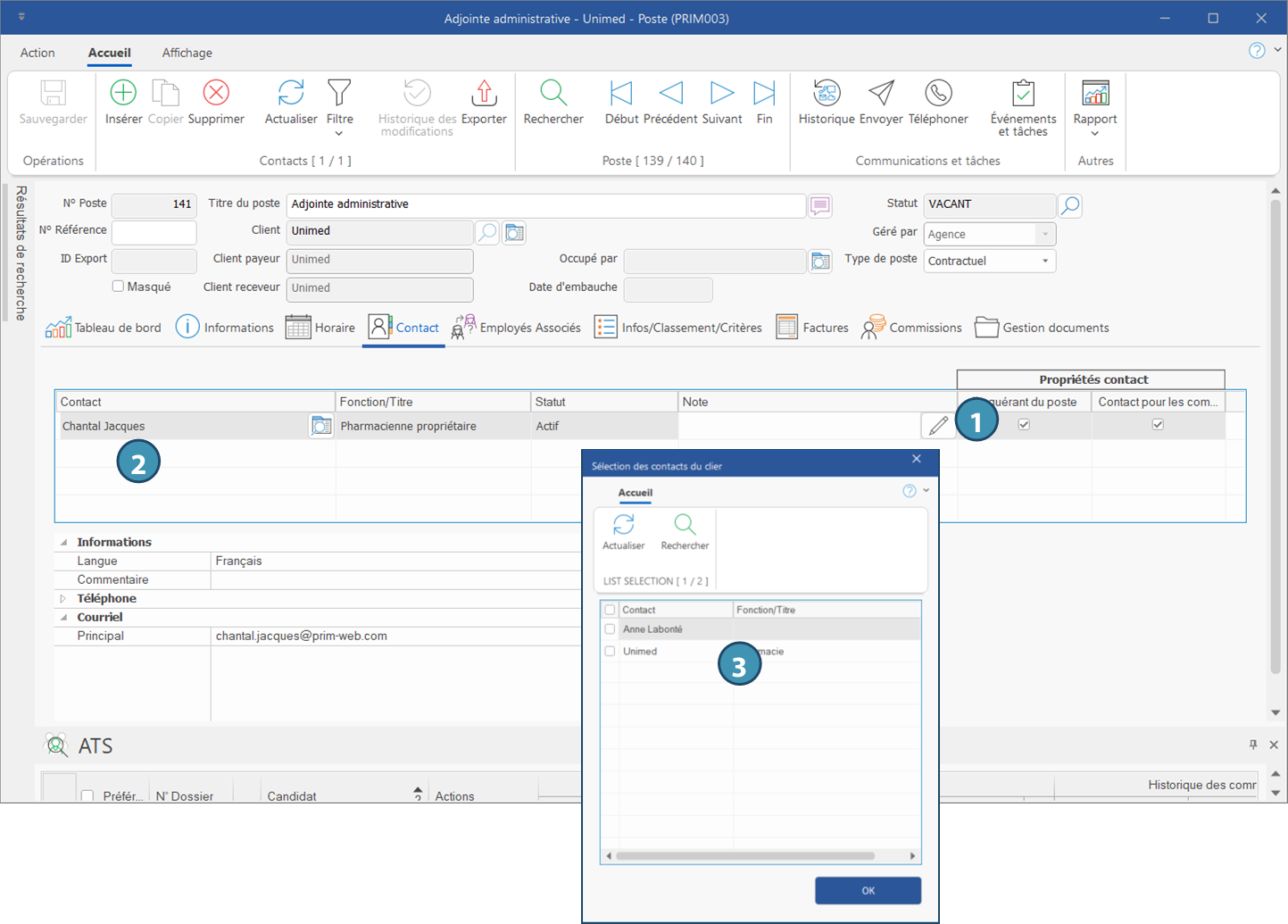The image size is (1288, 924).
Task: Refresh contacts with main Actualiser icon
Action: point(291,94)
